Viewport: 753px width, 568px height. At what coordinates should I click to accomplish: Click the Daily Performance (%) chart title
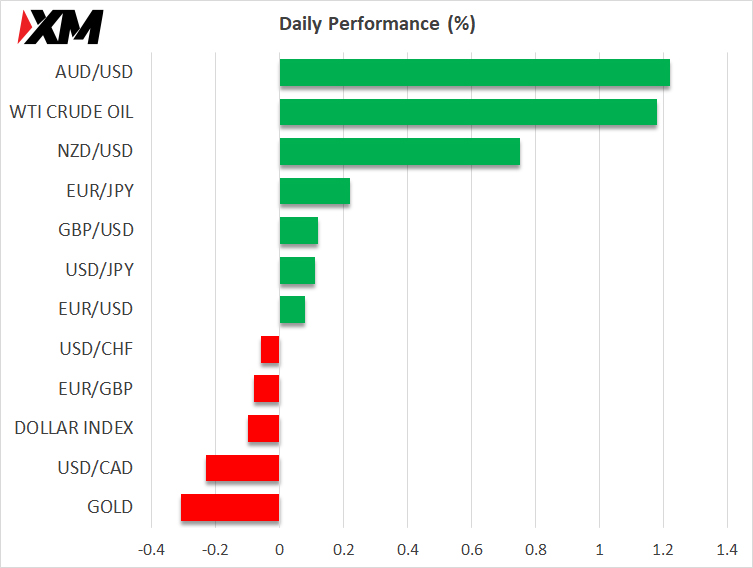click(377, 24)
